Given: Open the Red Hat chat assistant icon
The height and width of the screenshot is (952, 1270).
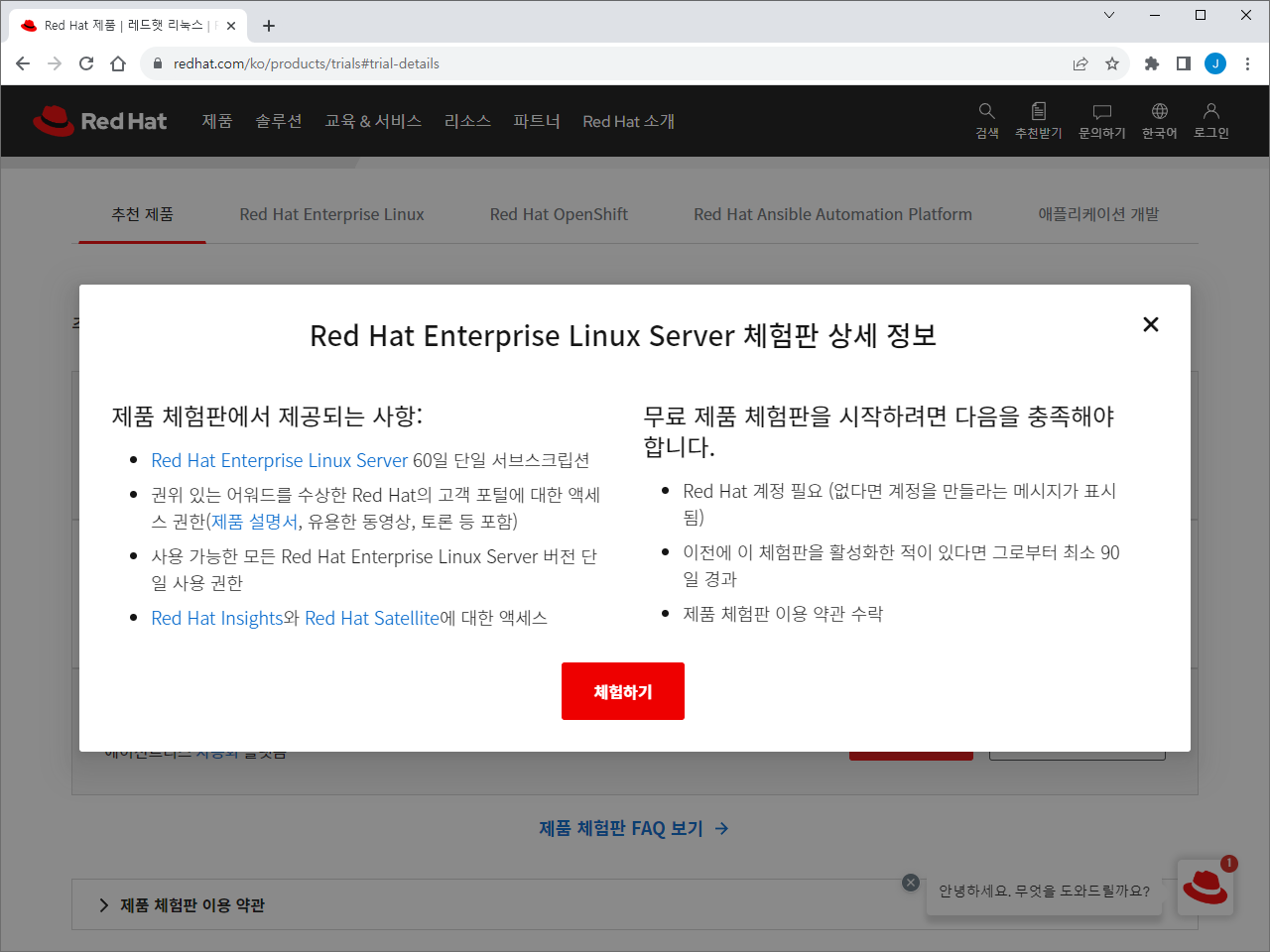Looking at the screenshot, I should click(x=1206, y=887).
